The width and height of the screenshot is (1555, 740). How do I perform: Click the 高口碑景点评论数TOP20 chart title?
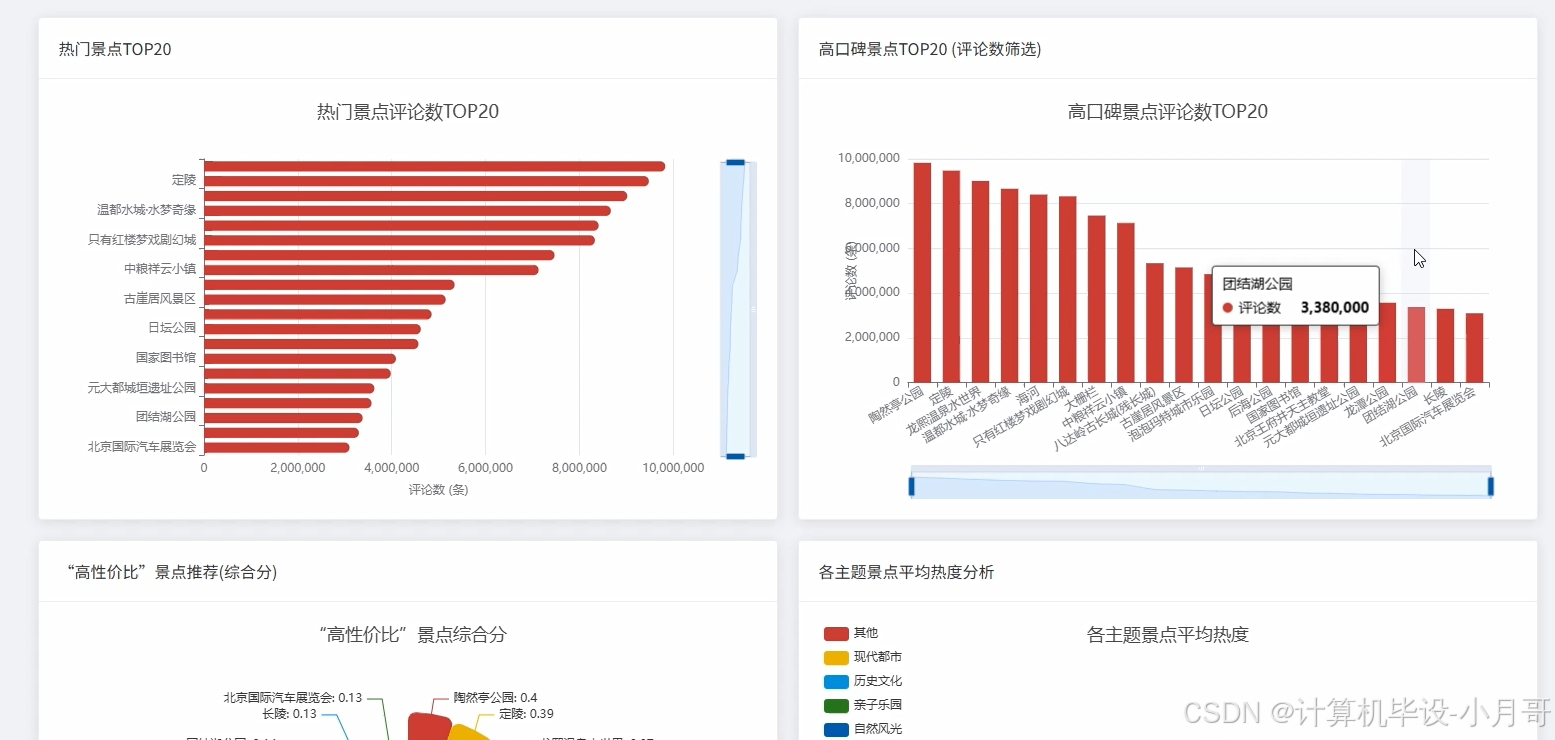point(1168,112)
